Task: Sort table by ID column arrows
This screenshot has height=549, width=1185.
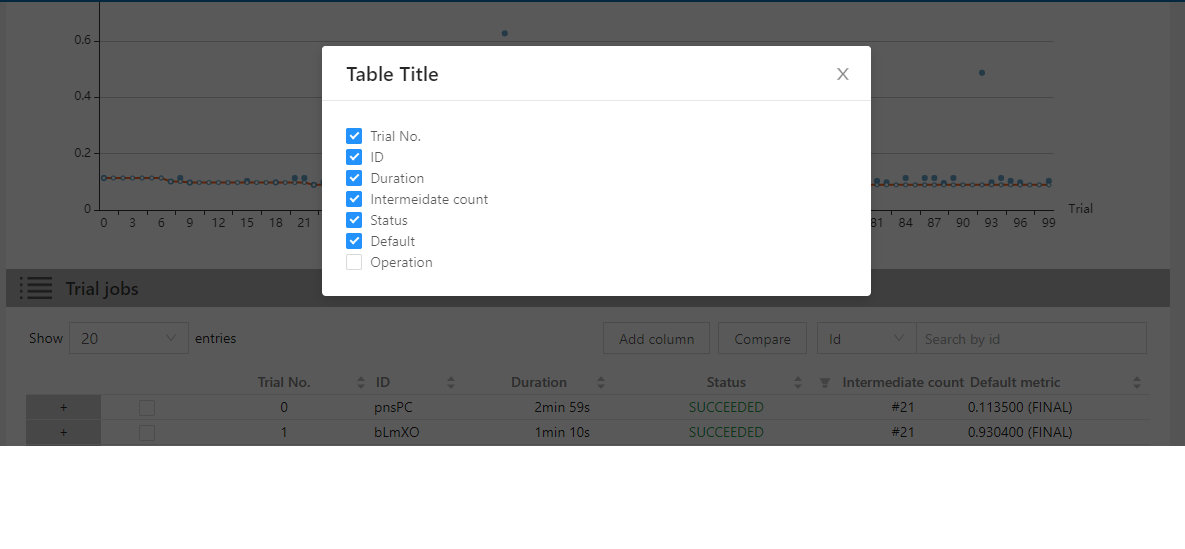Action: pyautogui.click(x=451, y=383)
